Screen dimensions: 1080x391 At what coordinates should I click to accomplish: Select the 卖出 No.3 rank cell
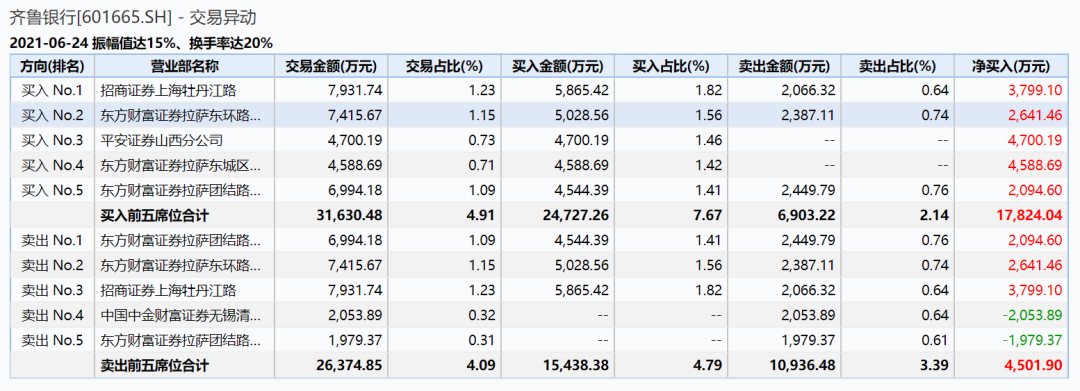tap(52, 290)
